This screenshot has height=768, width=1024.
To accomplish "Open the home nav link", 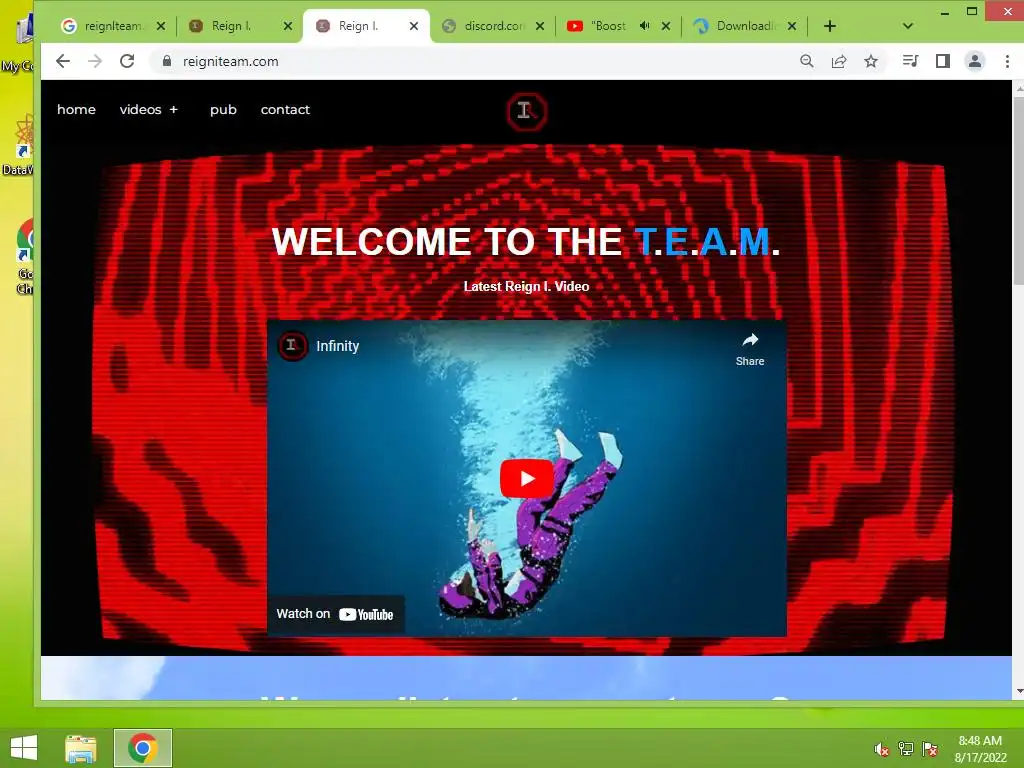I will tap(76, 110).
